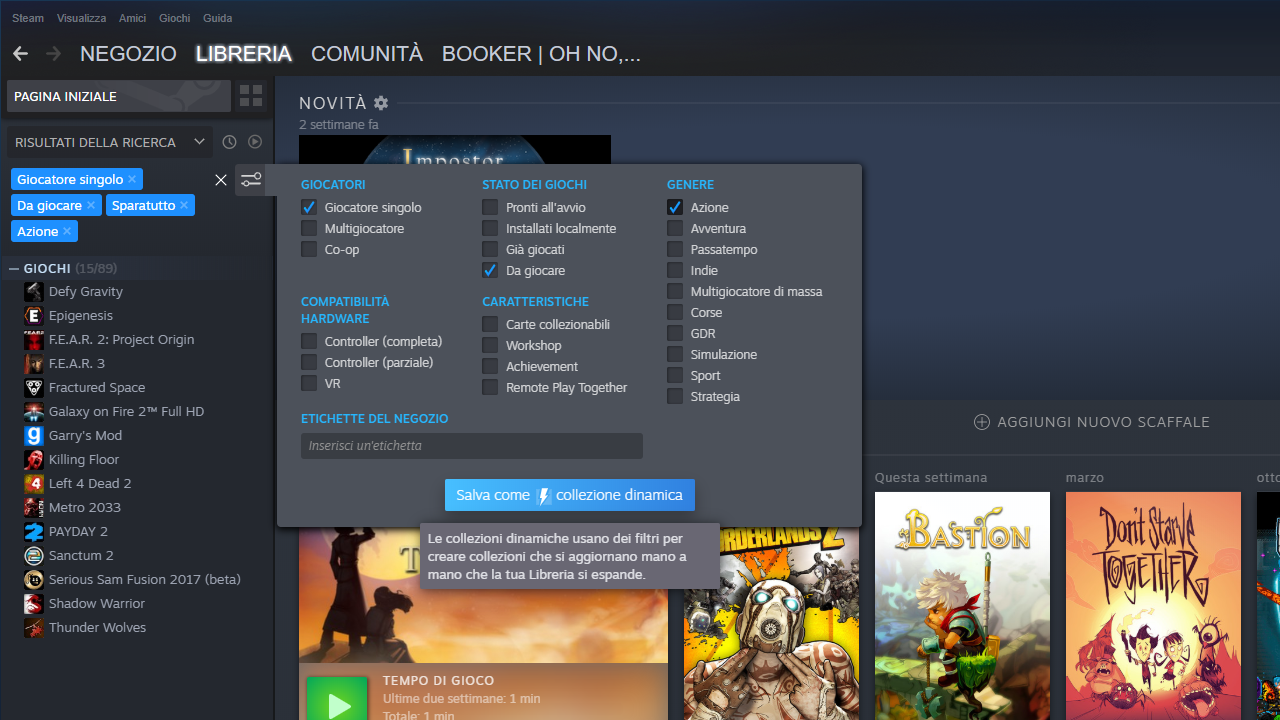Click the Metro 2033 game icon
This screenshot has width=1280, height=720.
(34, 508)
